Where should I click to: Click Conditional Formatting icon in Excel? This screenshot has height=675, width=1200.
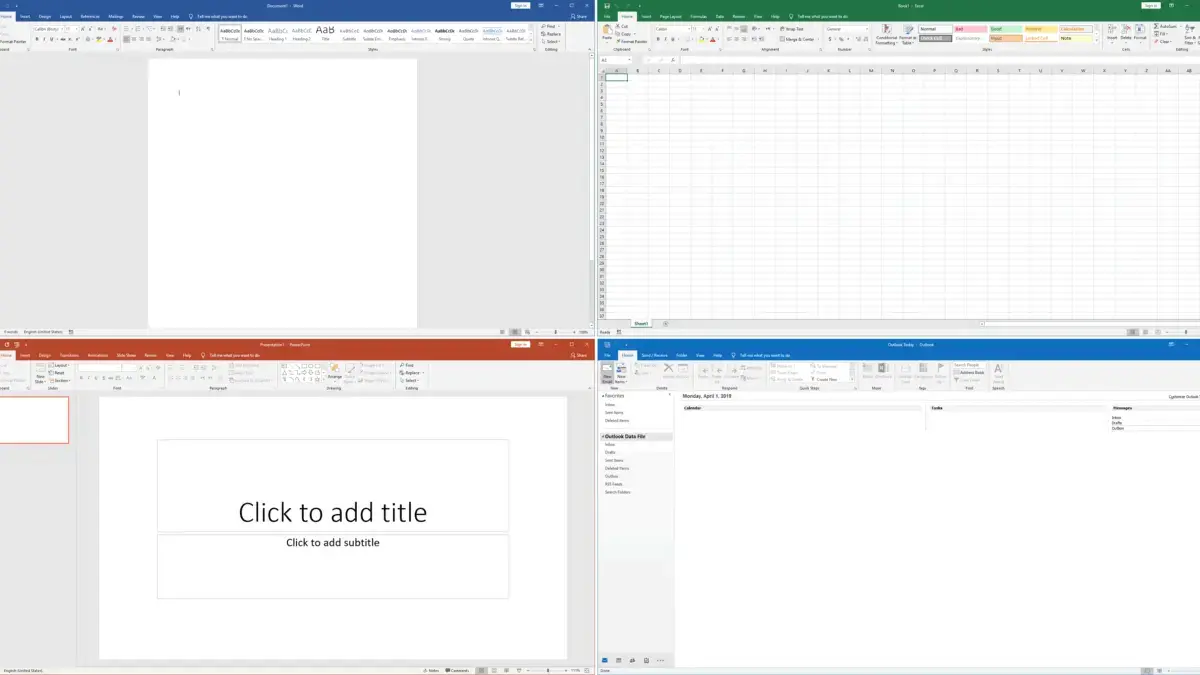886,30
